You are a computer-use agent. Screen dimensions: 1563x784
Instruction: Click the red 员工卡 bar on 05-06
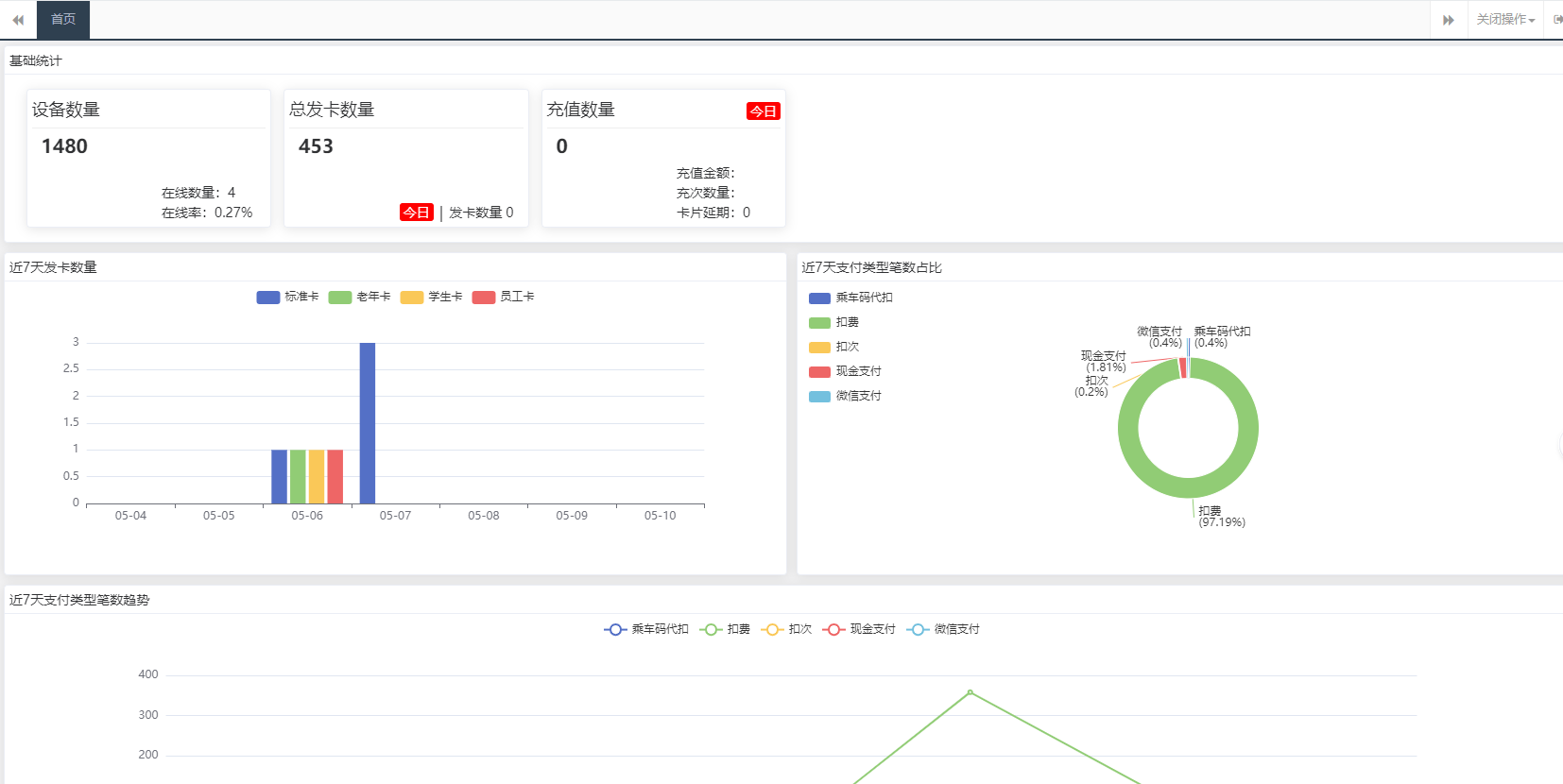point(335,477)
